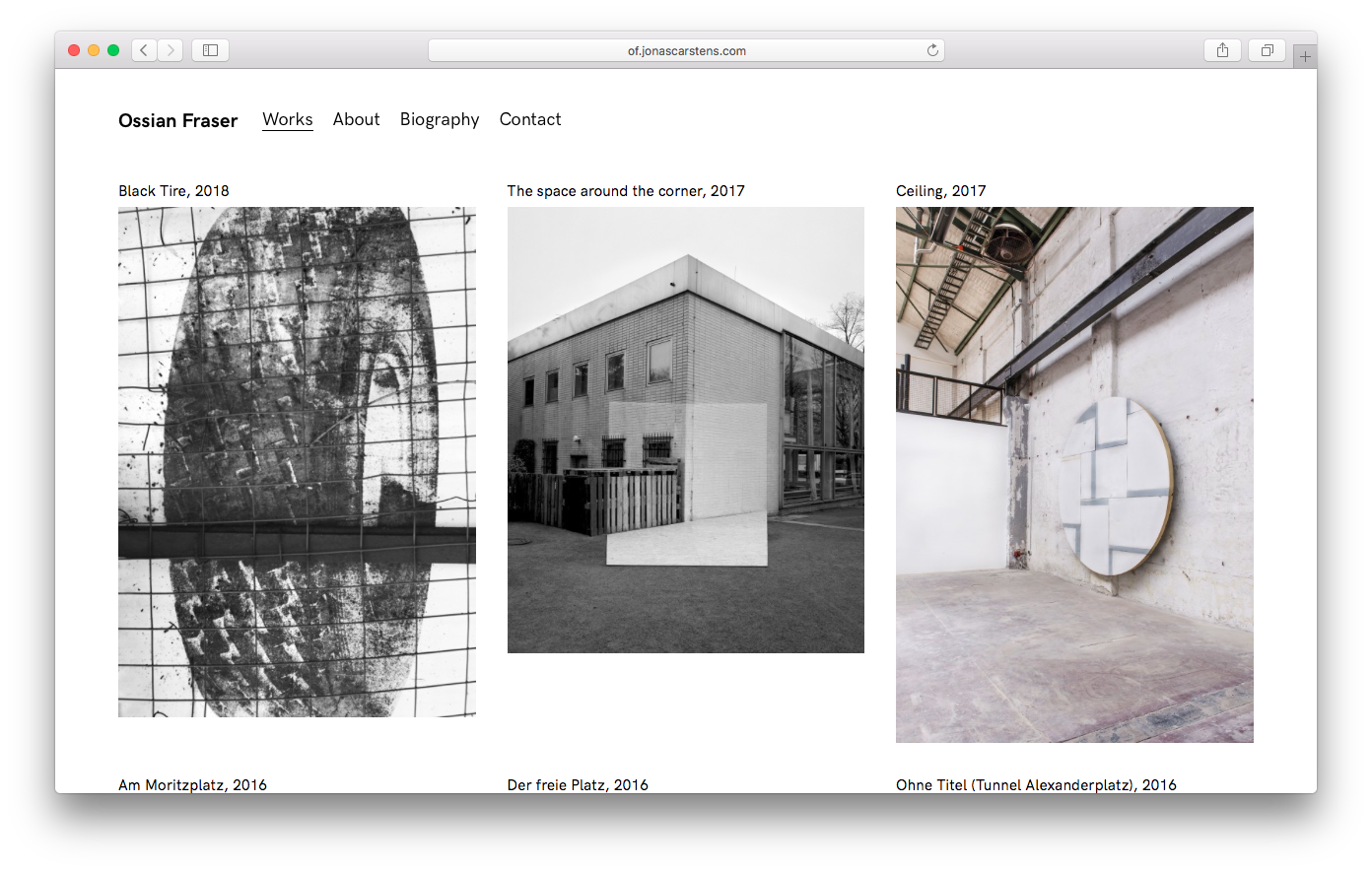Image resolution: width=1372 pixels, height=872 pixels.
Task: Open Ohne Titel (Tunnel Alexanderplatz), 2016 title
Action: 1036,784
